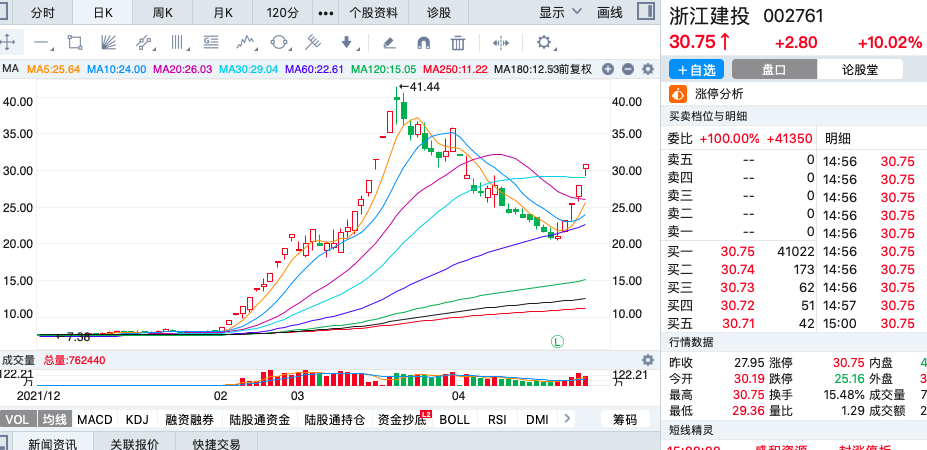Open the 论股堂 tab
Screen dimensions: 927x450
pyautogui.click(x=859, y=70)
